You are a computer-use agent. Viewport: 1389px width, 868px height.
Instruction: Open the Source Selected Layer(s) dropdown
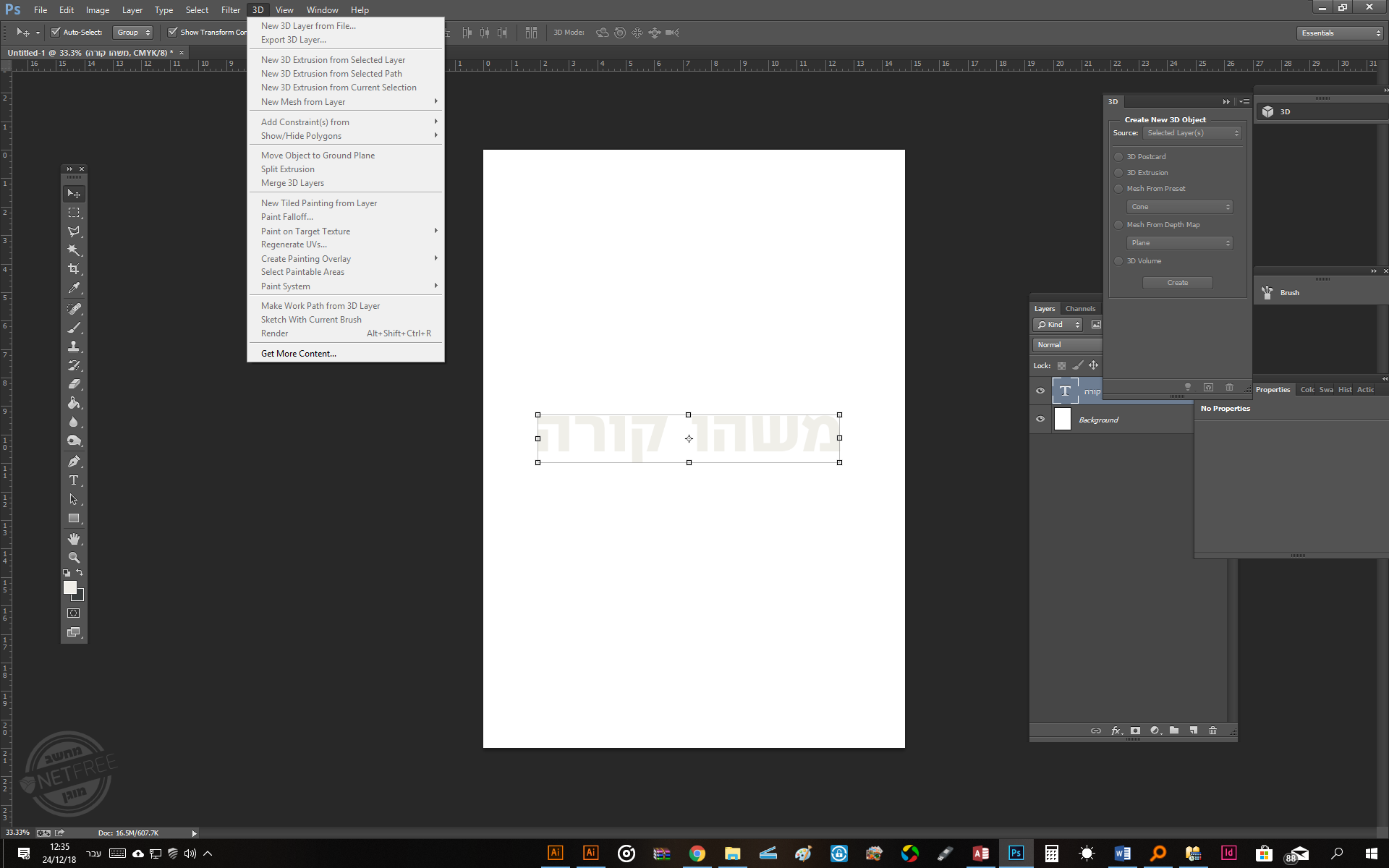pos(1192,133)
